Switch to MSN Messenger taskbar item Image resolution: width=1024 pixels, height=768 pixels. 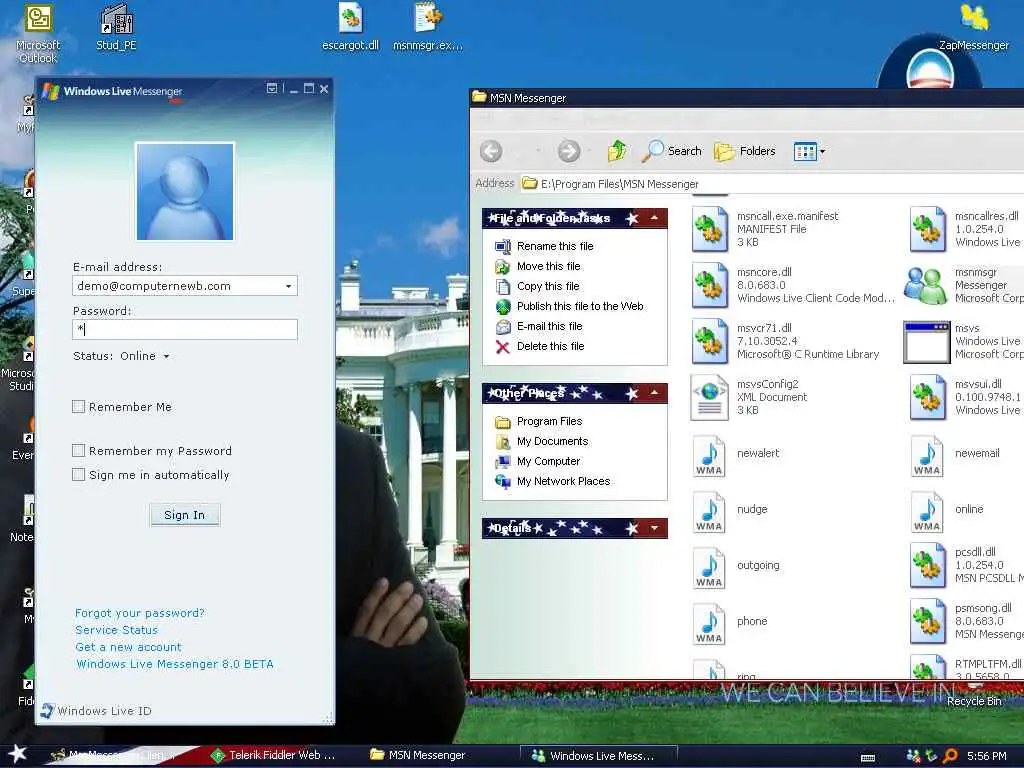tap(418, 756)
